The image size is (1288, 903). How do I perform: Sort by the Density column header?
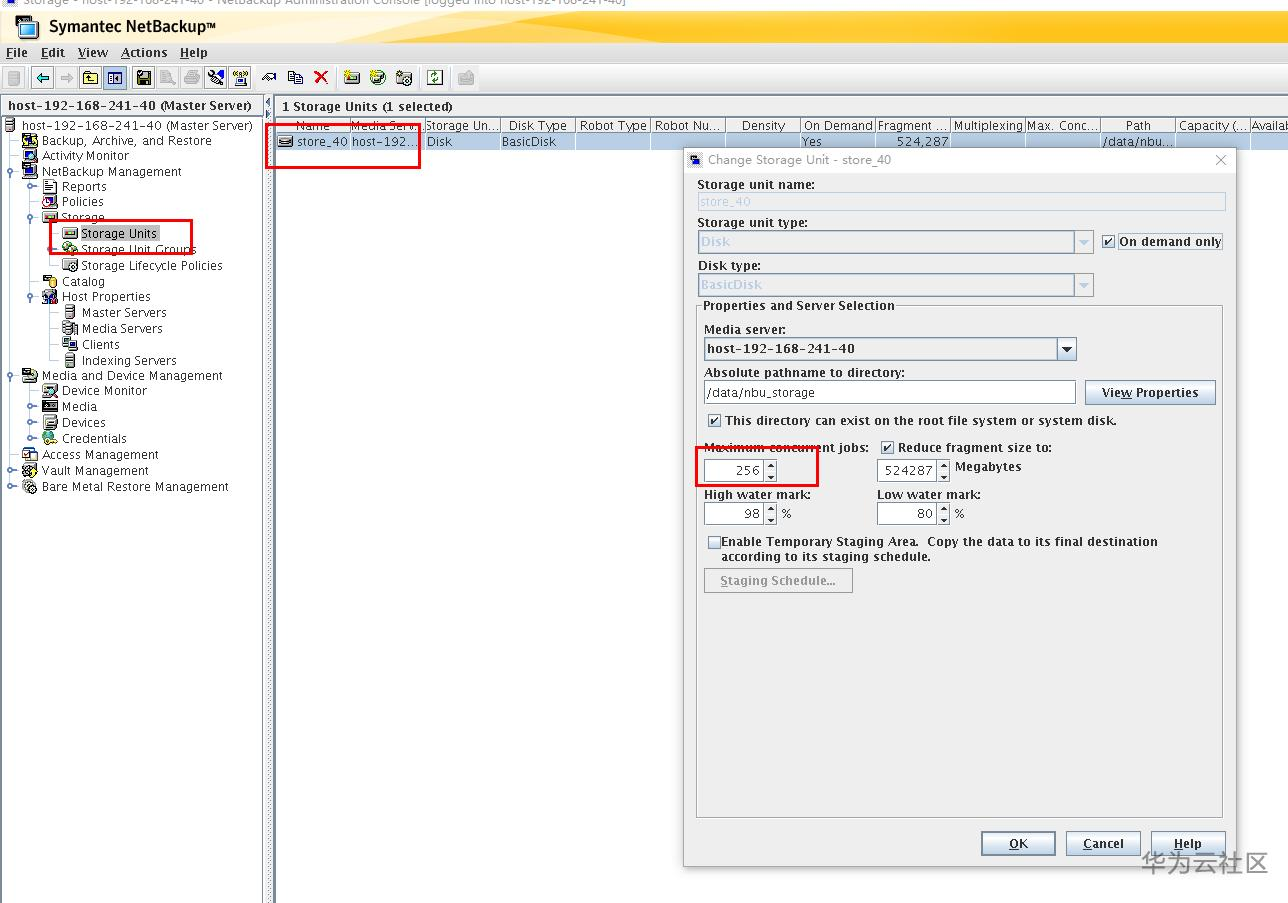(x=763, y=126)
